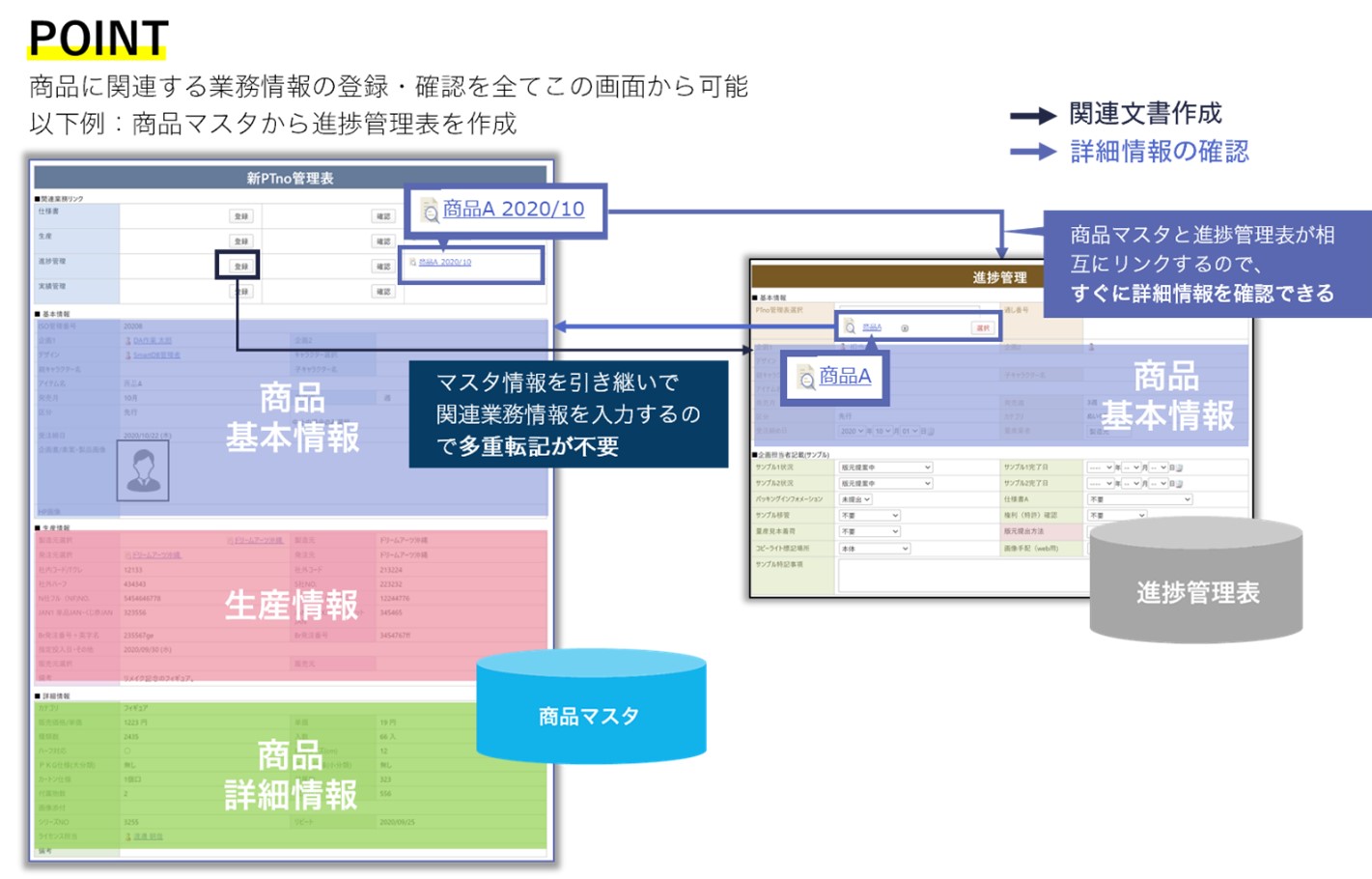Open 流通 担当 link in ライセンス担当 row
Screen dimensions: 1372x879
[148, 836]
